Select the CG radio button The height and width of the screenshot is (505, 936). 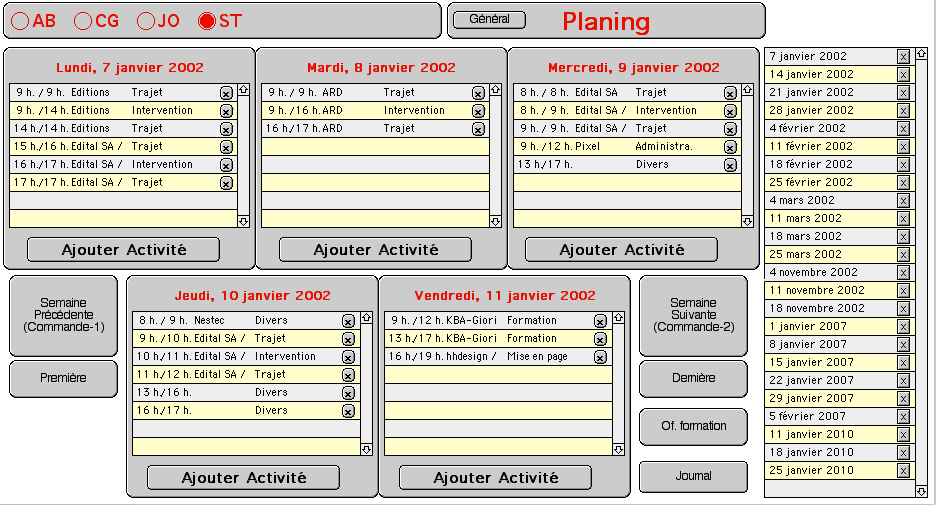[82, 21]
